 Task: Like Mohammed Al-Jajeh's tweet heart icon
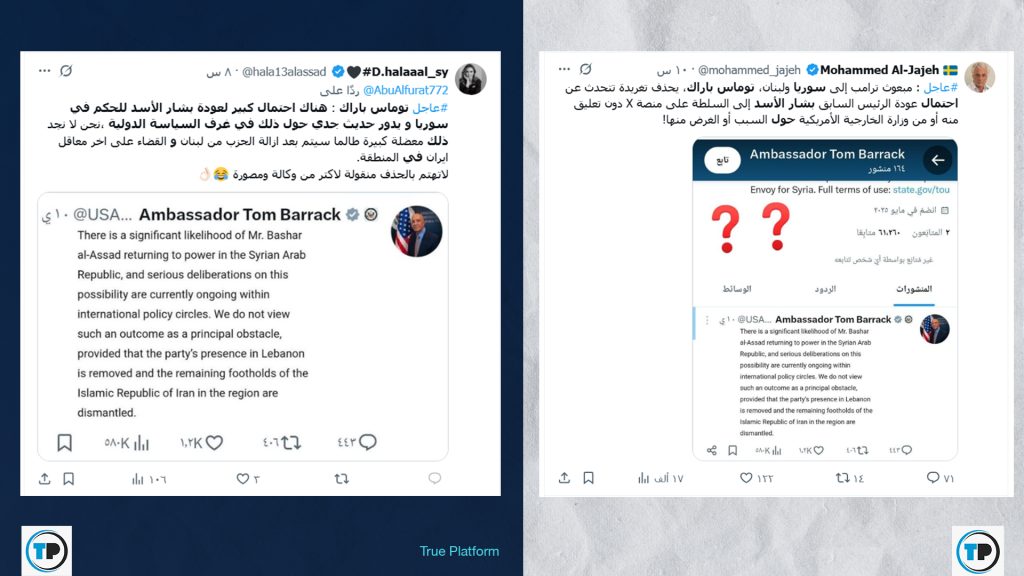[746, 478]
